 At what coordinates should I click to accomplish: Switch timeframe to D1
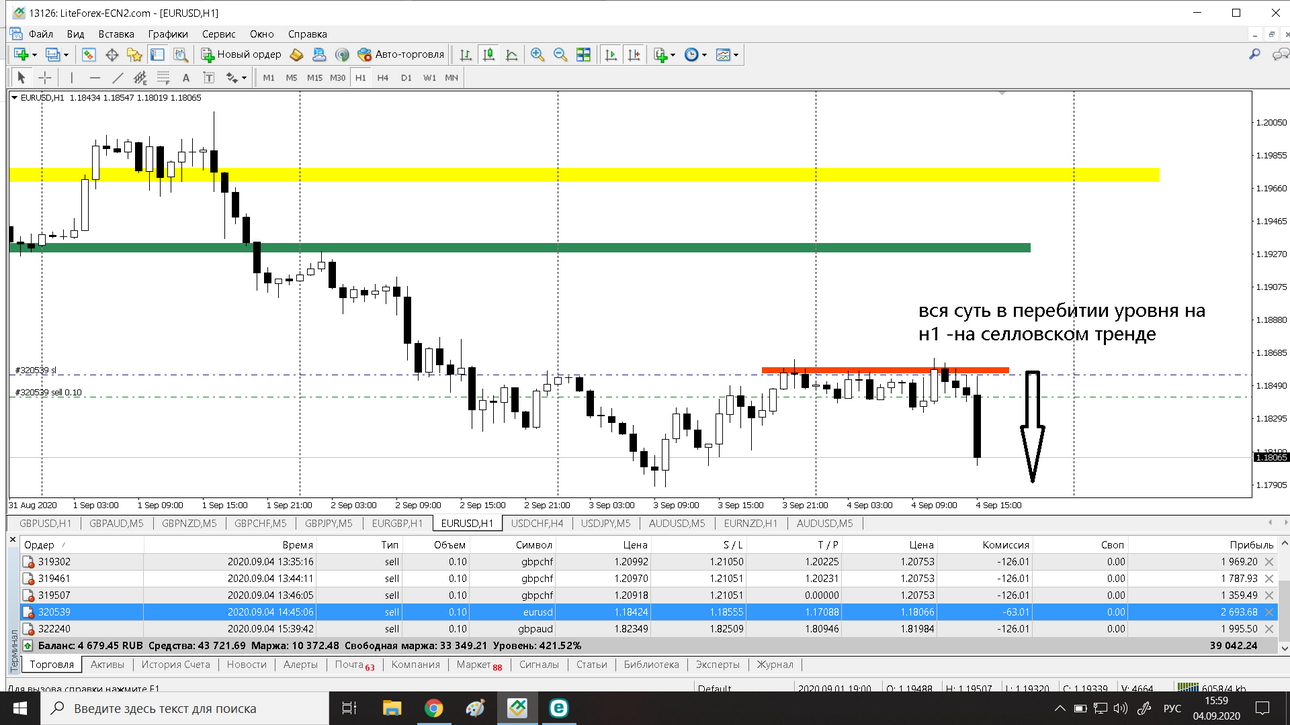point(406,78)
